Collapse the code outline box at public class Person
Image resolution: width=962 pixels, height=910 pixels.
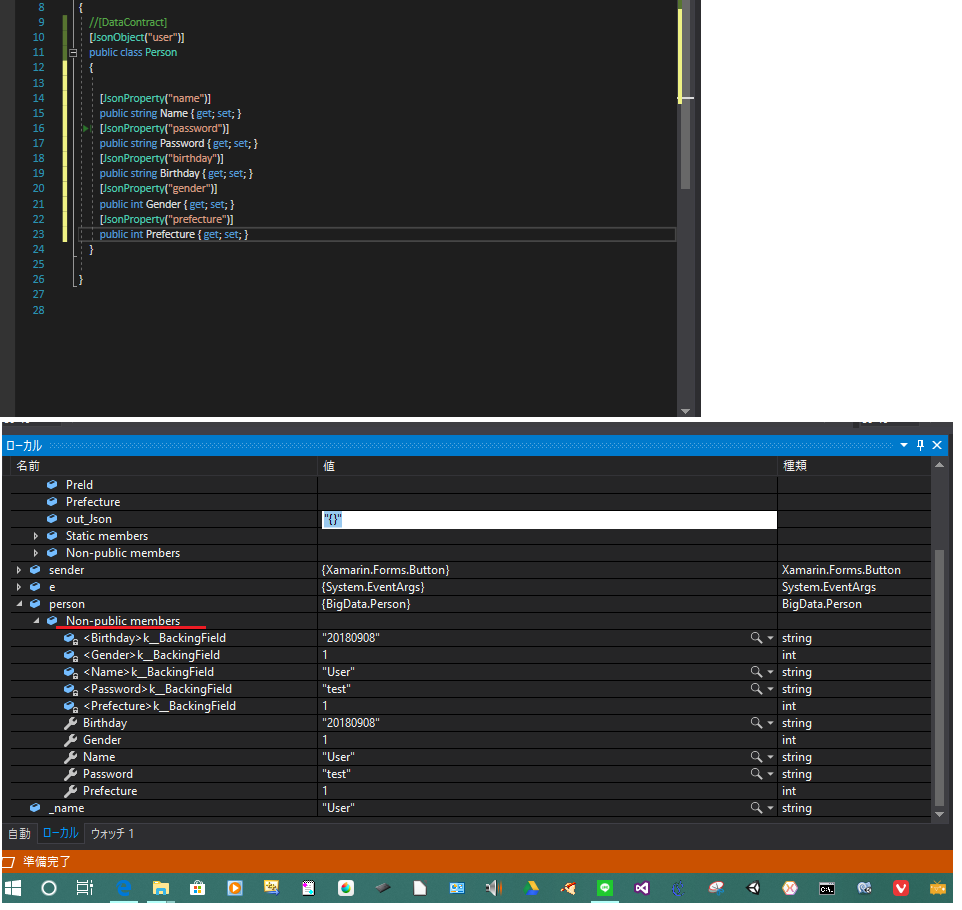[71, 52]
